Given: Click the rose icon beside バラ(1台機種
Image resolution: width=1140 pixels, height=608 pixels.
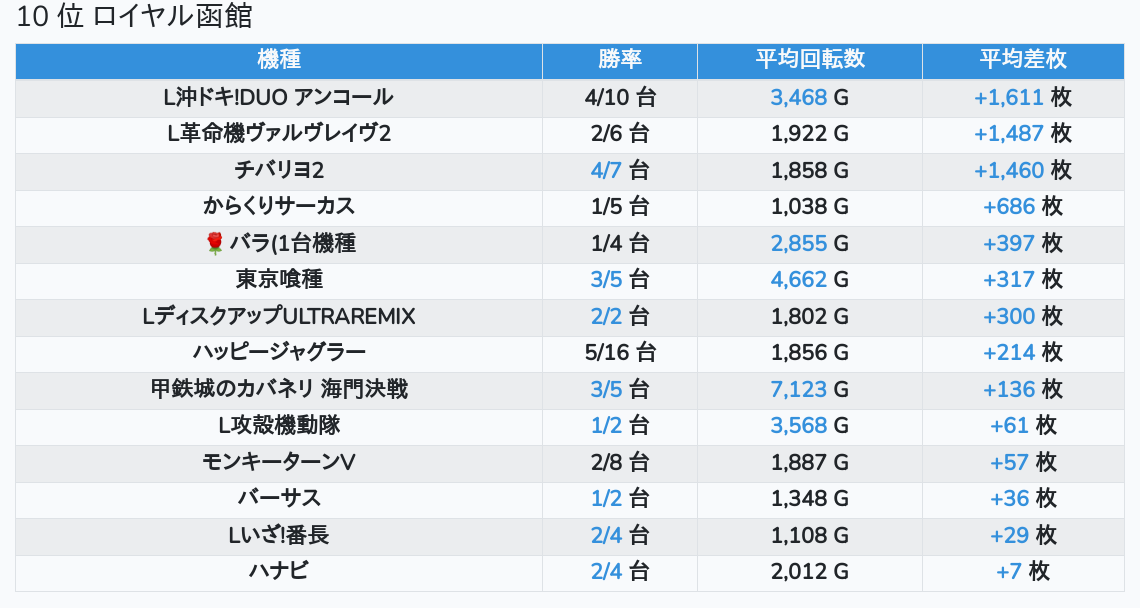Looking at the screenshot, I should (214, 243).
